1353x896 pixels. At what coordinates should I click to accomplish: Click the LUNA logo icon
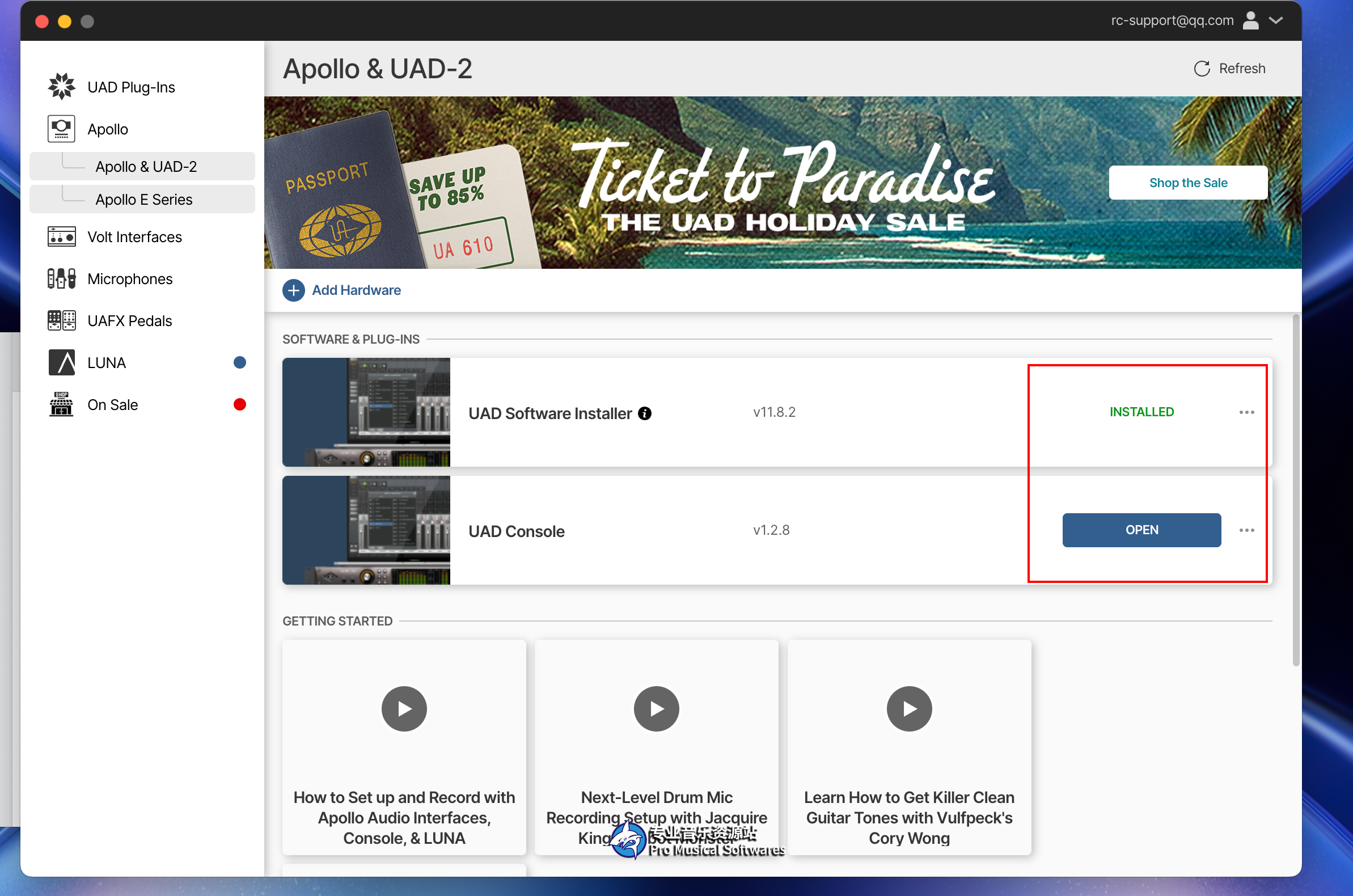click(x=61, y=362)
